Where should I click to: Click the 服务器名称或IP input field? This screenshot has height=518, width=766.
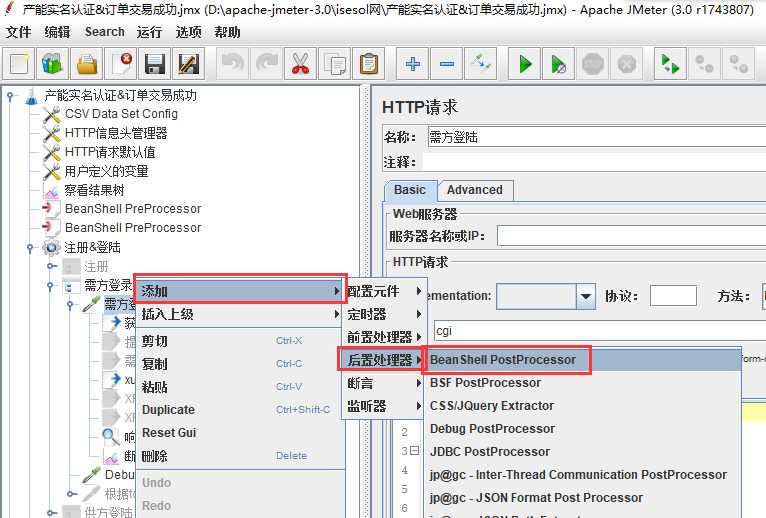[x=632, y=236]
